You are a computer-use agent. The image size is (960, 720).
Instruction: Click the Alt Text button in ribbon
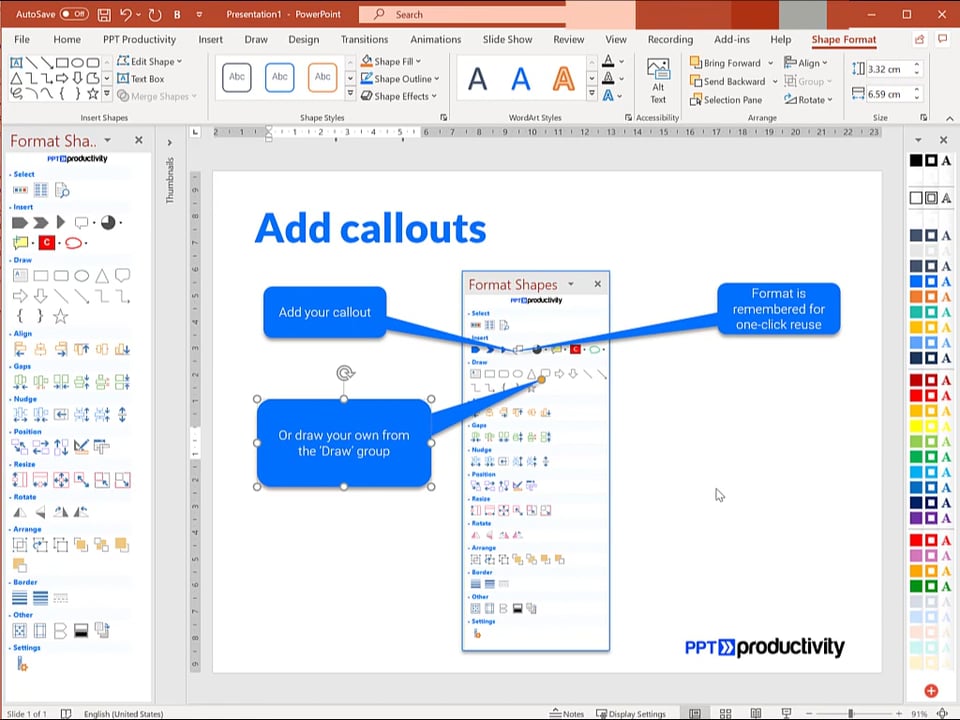coord(657,80)
